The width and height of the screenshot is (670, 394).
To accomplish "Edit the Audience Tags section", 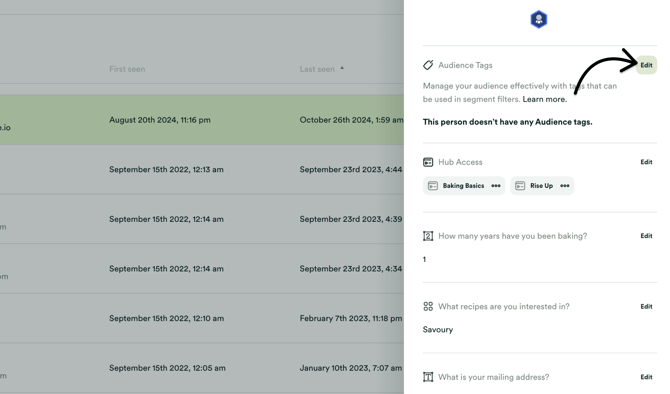I will [646, 65].
